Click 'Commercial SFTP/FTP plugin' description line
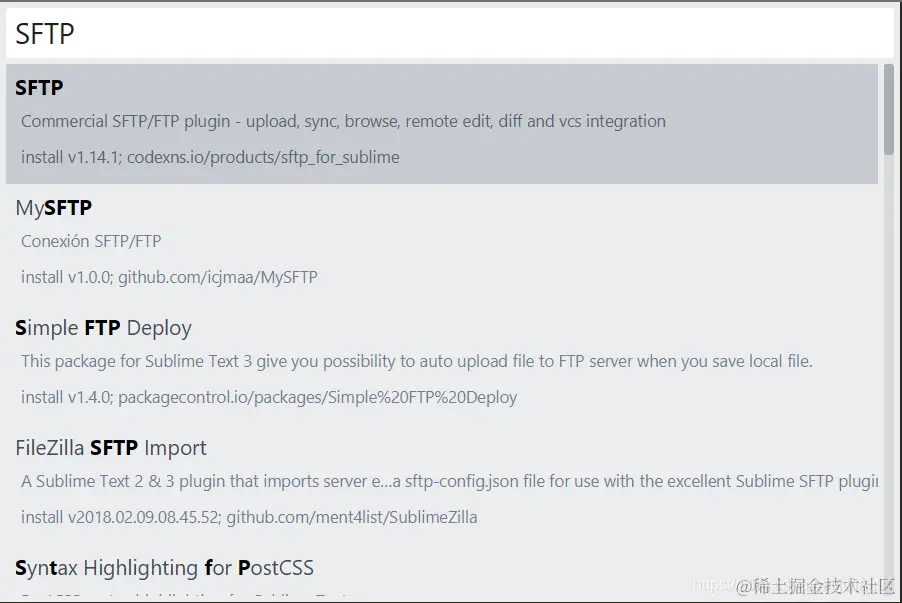 [343, 121]
